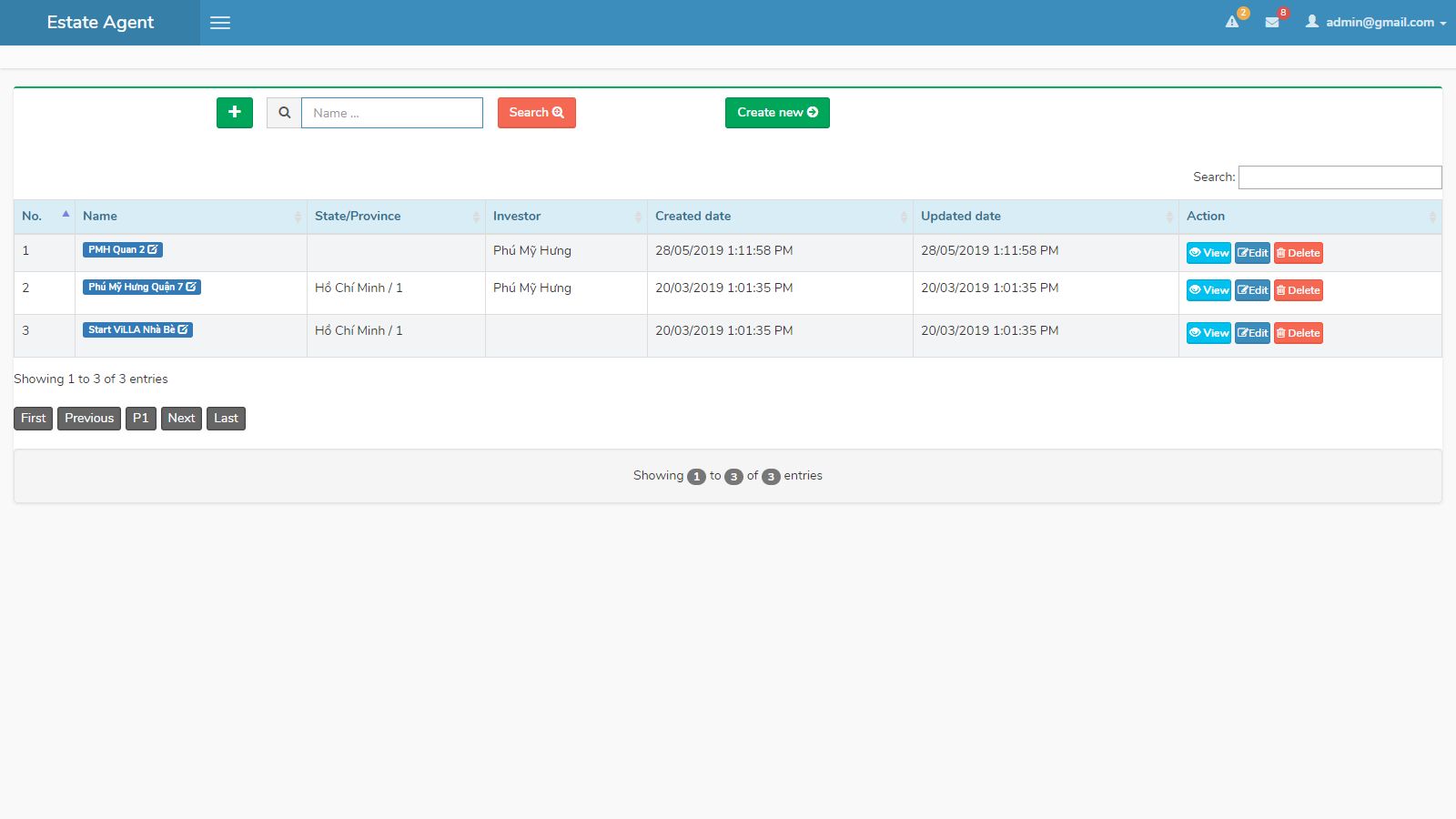
Task: Open the warning alerts notification icon
Action: [1232, 22]
